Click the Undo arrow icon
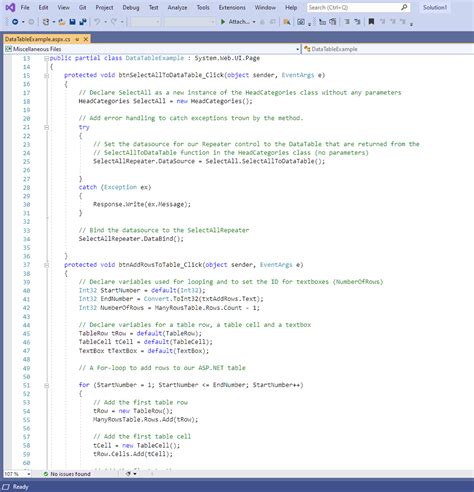Viewport: 474px width, 492px height. tap(97, 22)
